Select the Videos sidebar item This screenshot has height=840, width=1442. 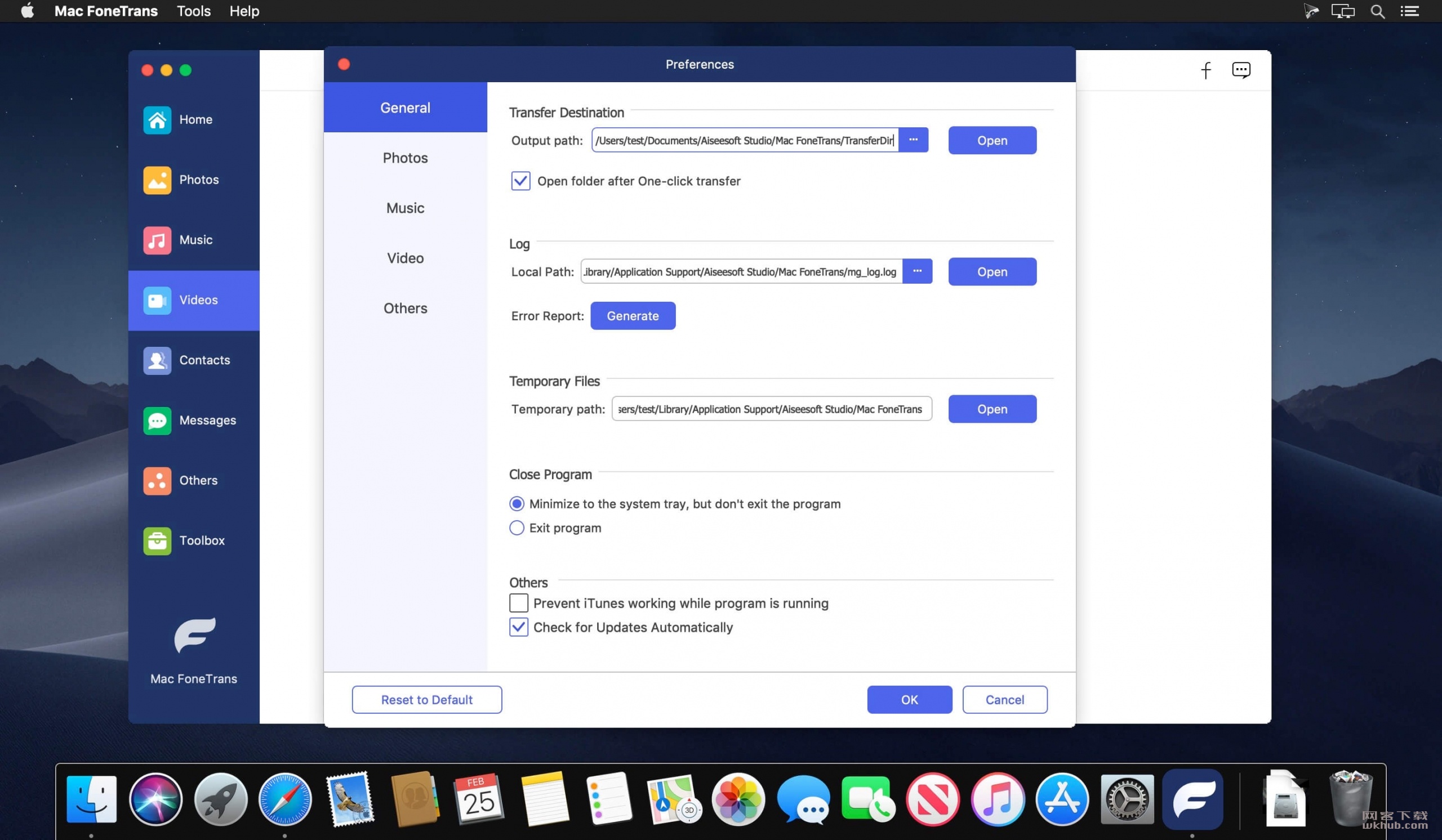193,300
